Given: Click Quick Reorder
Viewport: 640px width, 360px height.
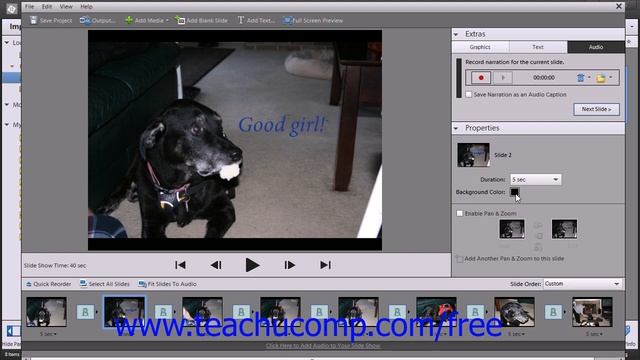Looking at the screenshot, I should click(49, 284).
